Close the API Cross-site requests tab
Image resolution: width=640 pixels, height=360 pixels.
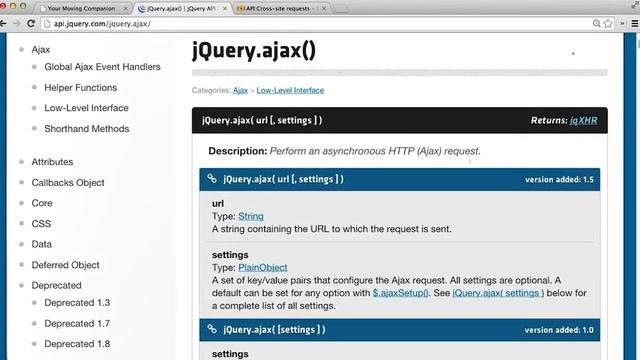tap(324, 8)
